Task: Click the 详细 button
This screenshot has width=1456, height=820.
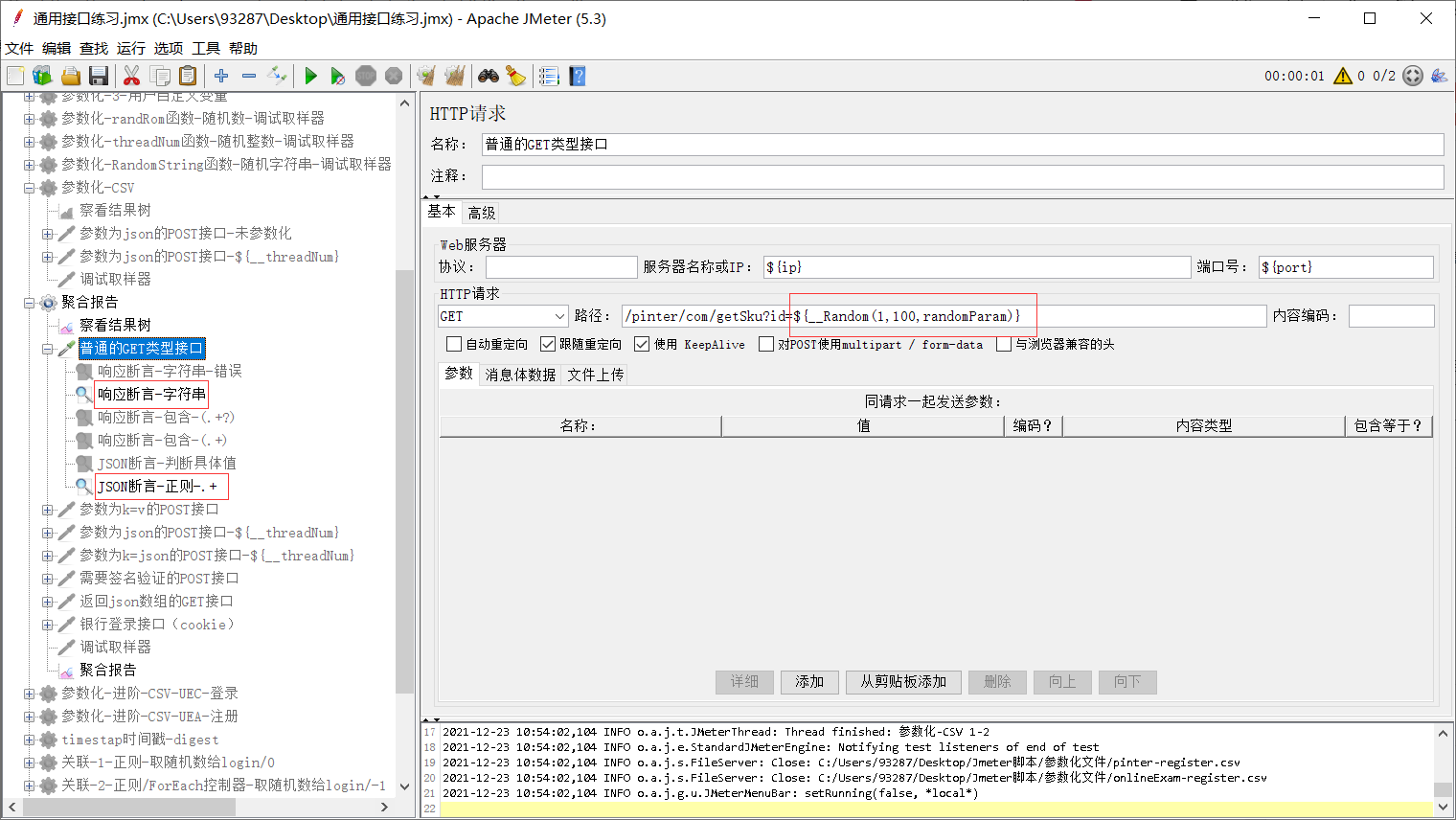Action: [744, 682]
